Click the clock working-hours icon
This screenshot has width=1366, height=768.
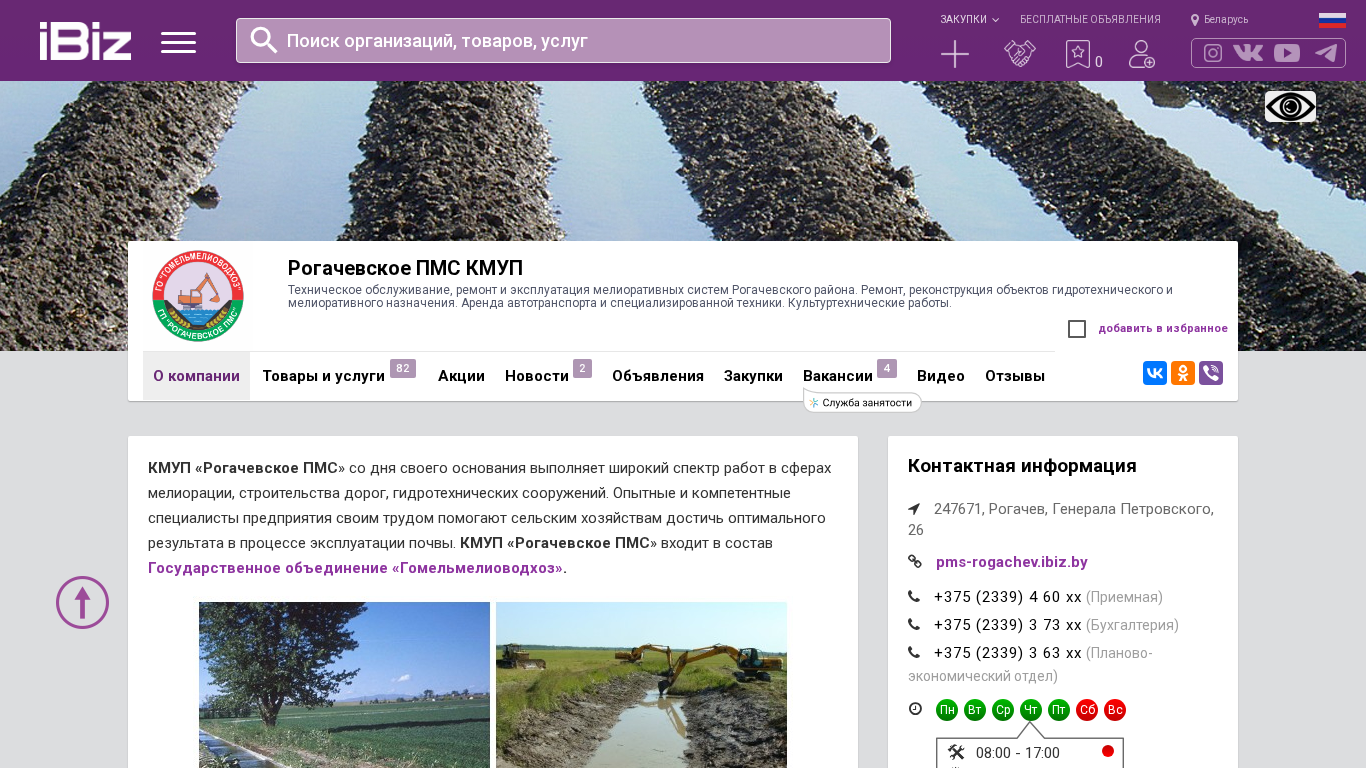tap(915, 709)
